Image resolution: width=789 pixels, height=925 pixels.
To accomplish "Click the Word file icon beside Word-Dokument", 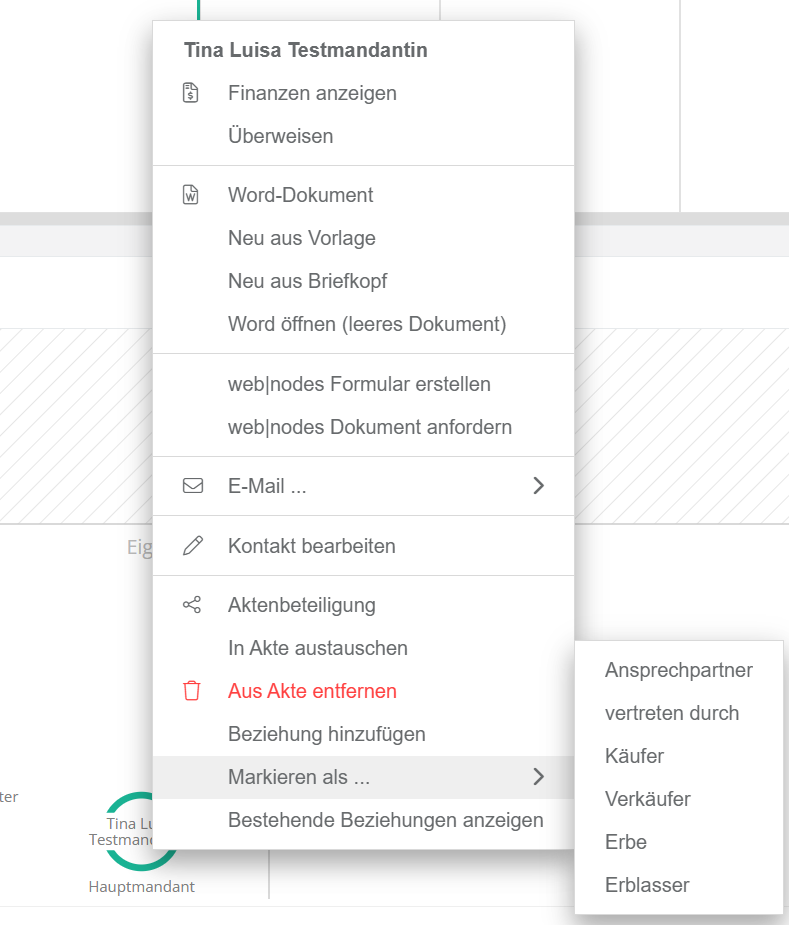I will click(x=191, y=195).
